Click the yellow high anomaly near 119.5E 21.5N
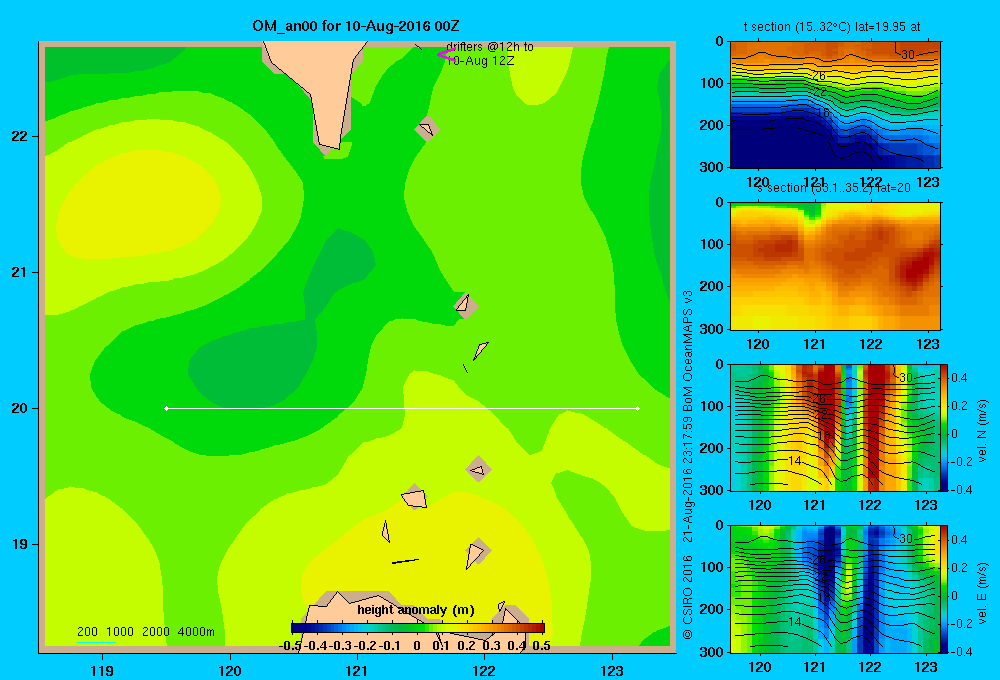The height and width of the screenshot is (680, 1000). [x=140, y=204]
